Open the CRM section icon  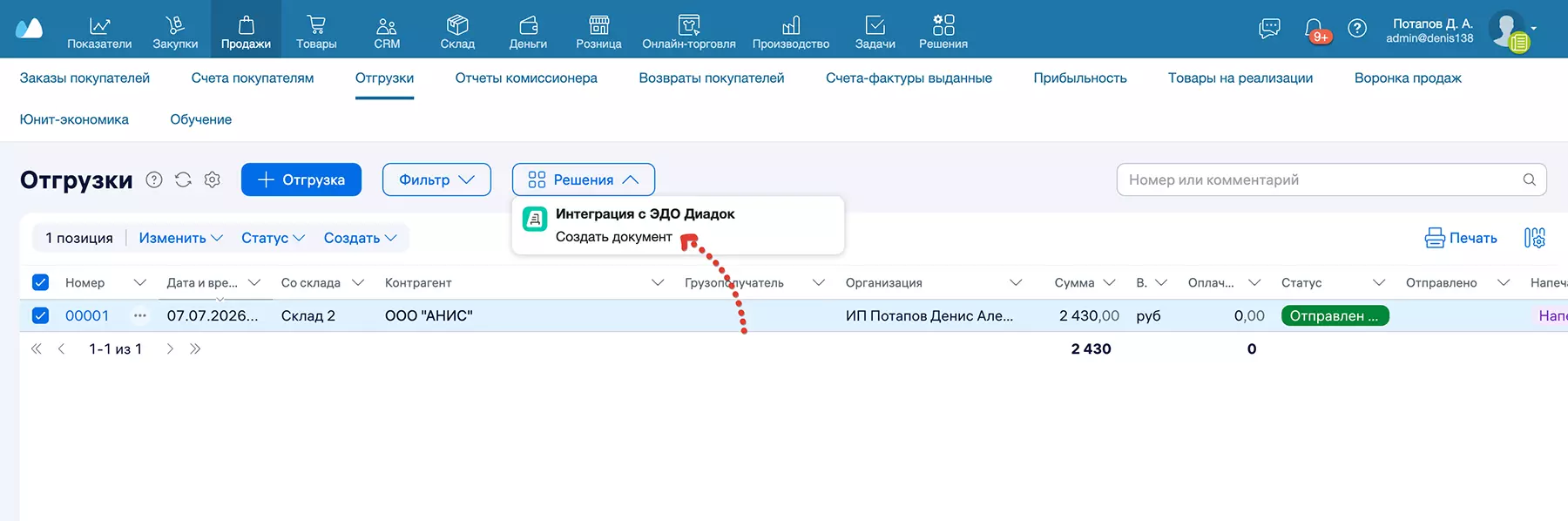[387, 25]
